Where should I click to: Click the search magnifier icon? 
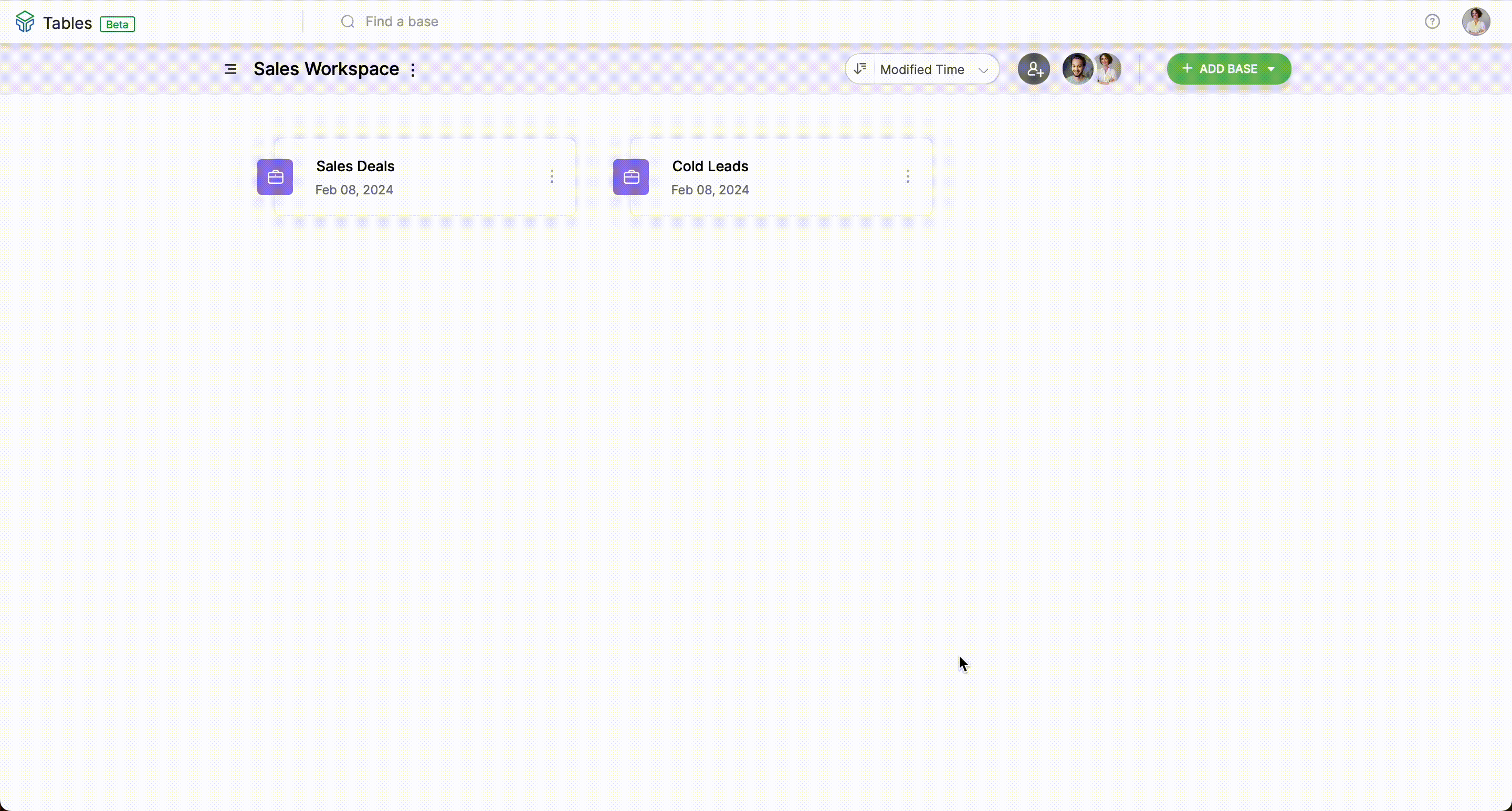(348, 22)
